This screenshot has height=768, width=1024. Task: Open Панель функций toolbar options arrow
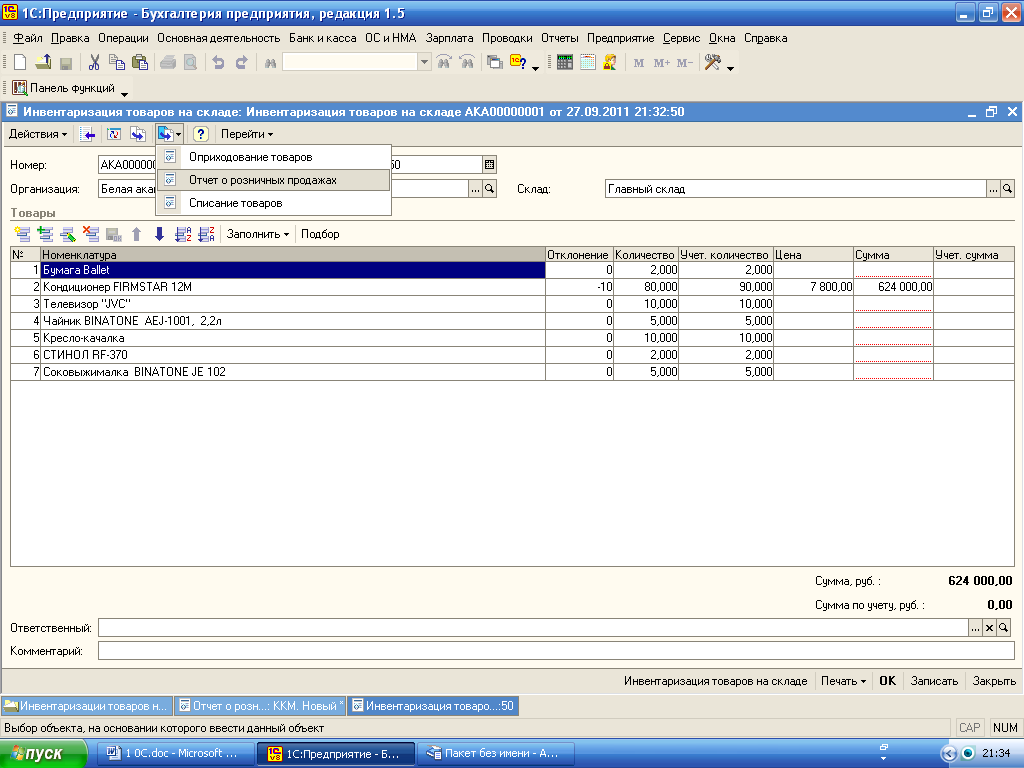coord(124,92)
